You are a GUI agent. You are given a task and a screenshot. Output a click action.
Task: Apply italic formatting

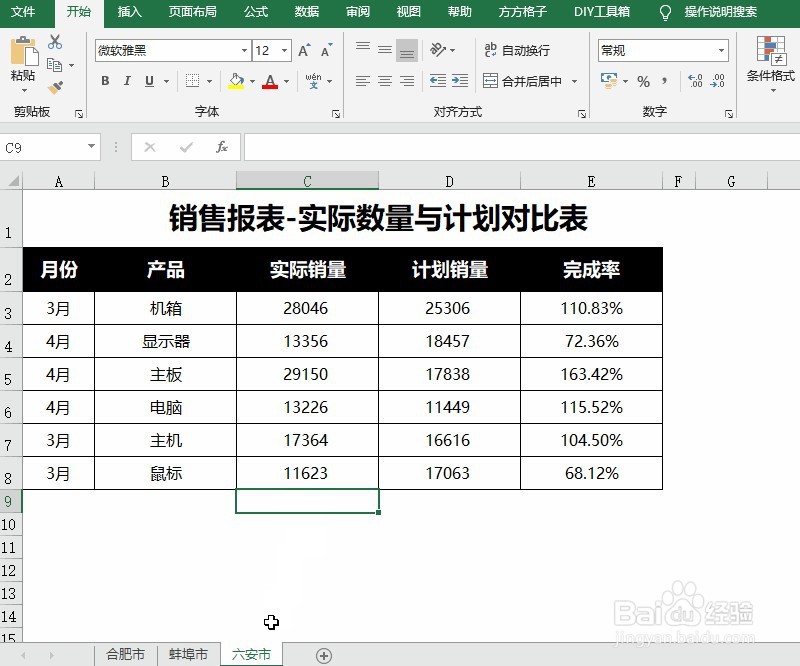[x=127, y=80]
